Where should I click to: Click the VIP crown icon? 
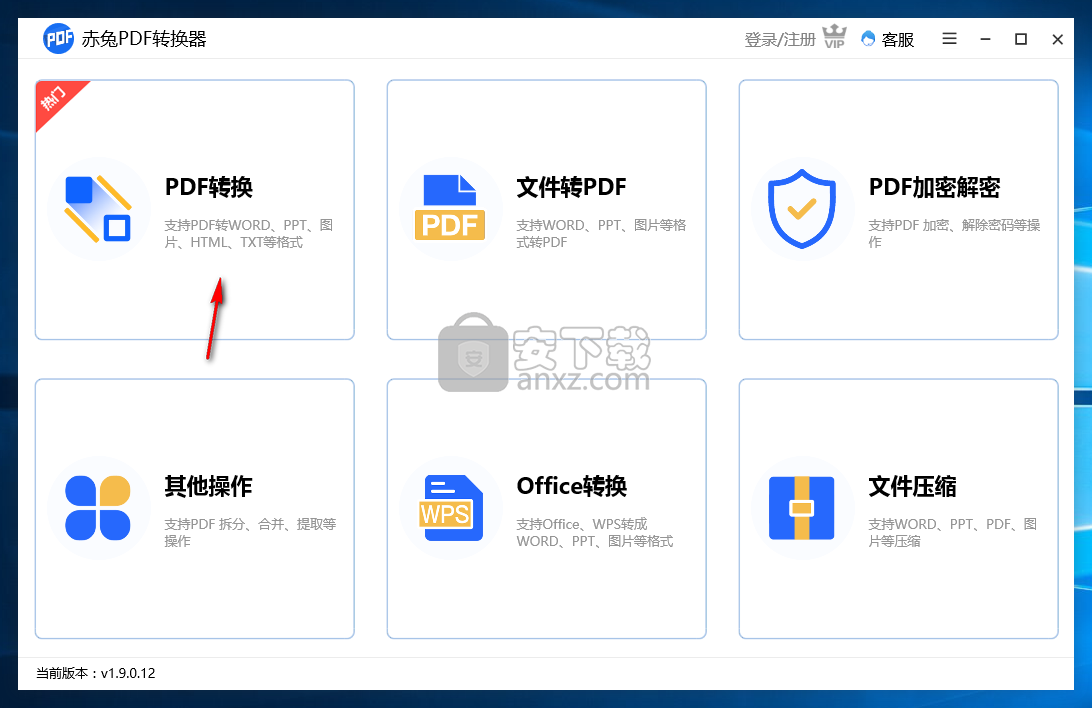click(834, 37)
